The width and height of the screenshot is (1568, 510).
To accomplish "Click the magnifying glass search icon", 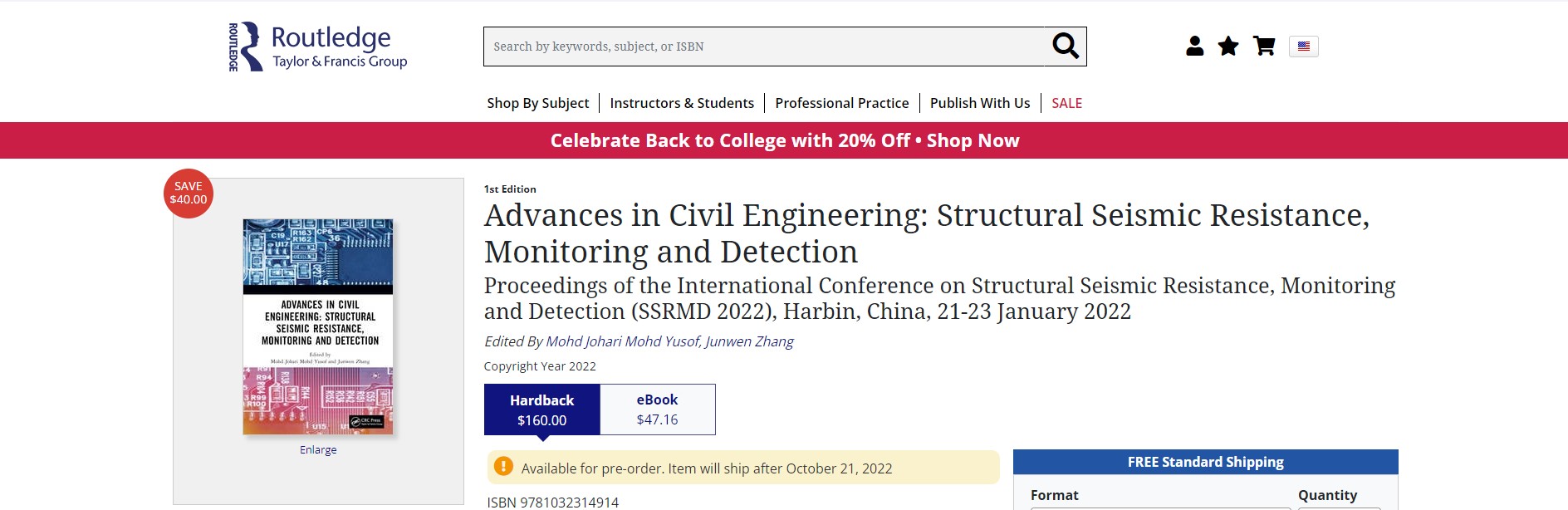I will click(1066, 47).
